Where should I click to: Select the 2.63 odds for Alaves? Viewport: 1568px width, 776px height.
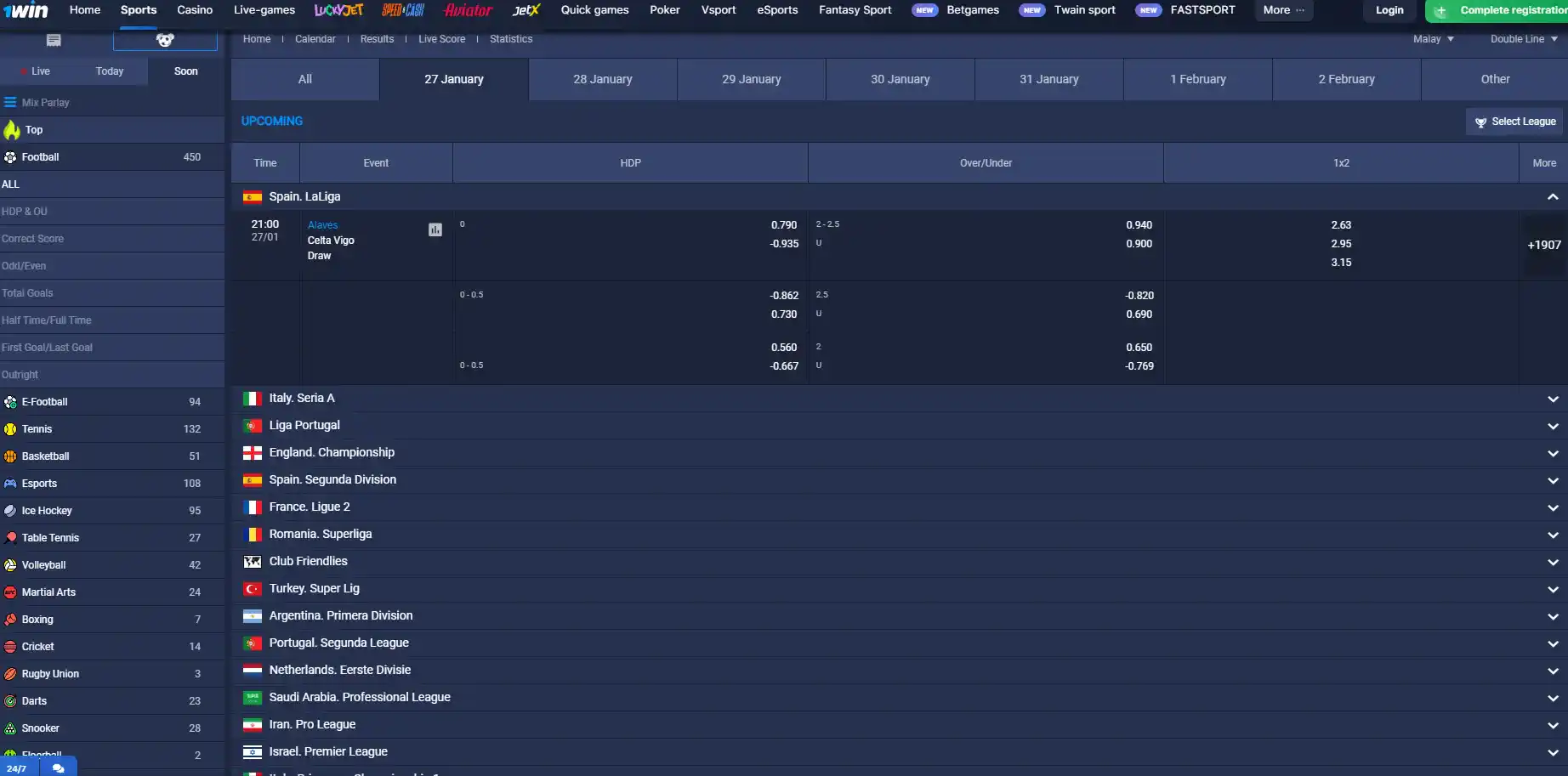tap(1342, 224)
